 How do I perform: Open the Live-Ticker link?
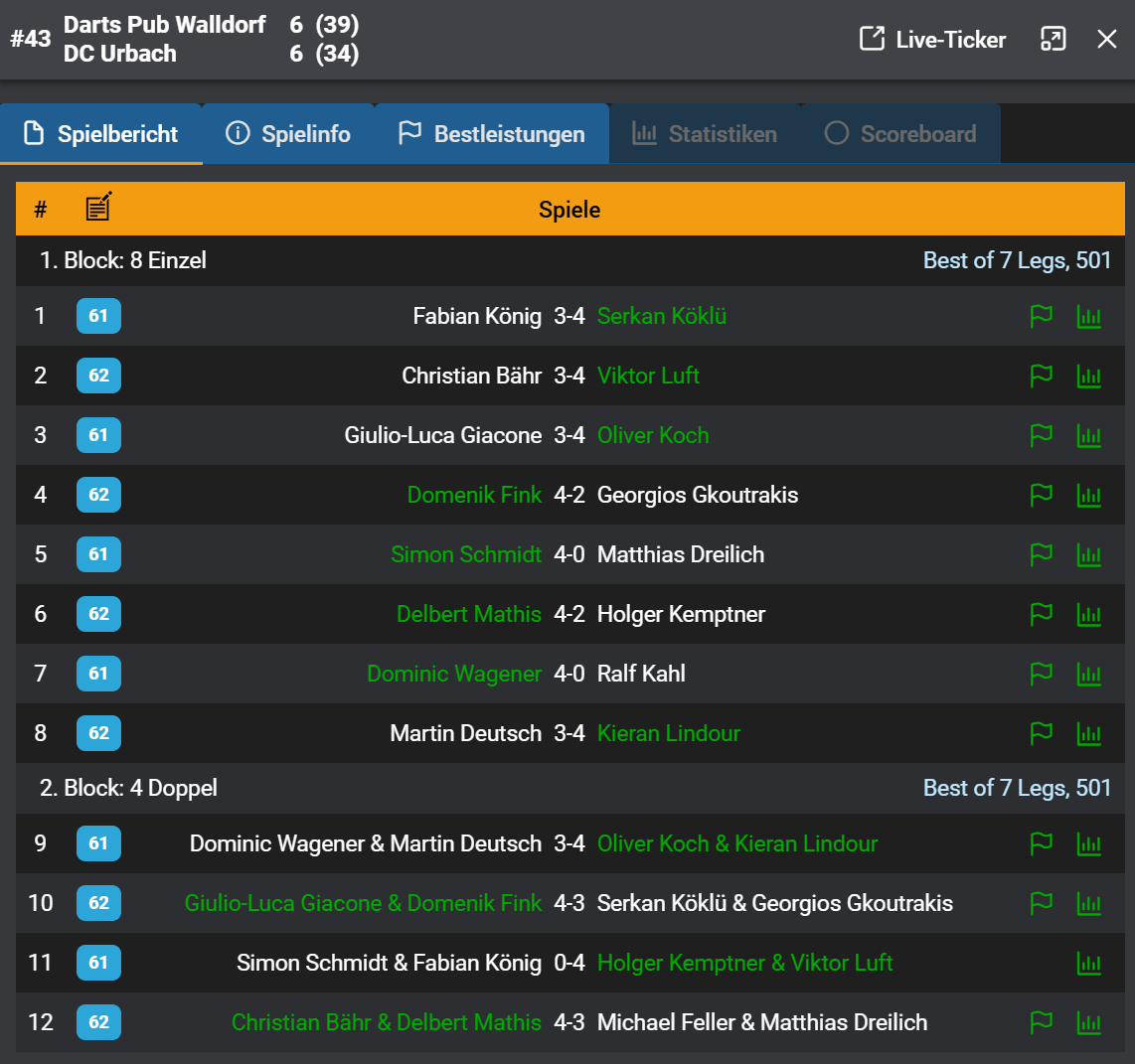click(x=933, y=40)
